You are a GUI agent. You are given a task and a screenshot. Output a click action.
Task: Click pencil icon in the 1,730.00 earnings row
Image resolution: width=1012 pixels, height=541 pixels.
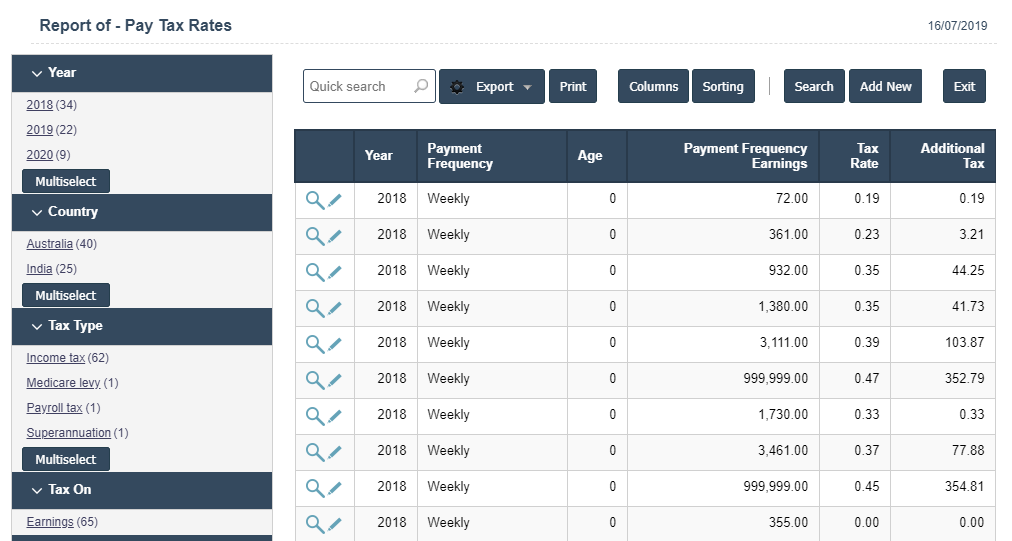coord(335,416)
